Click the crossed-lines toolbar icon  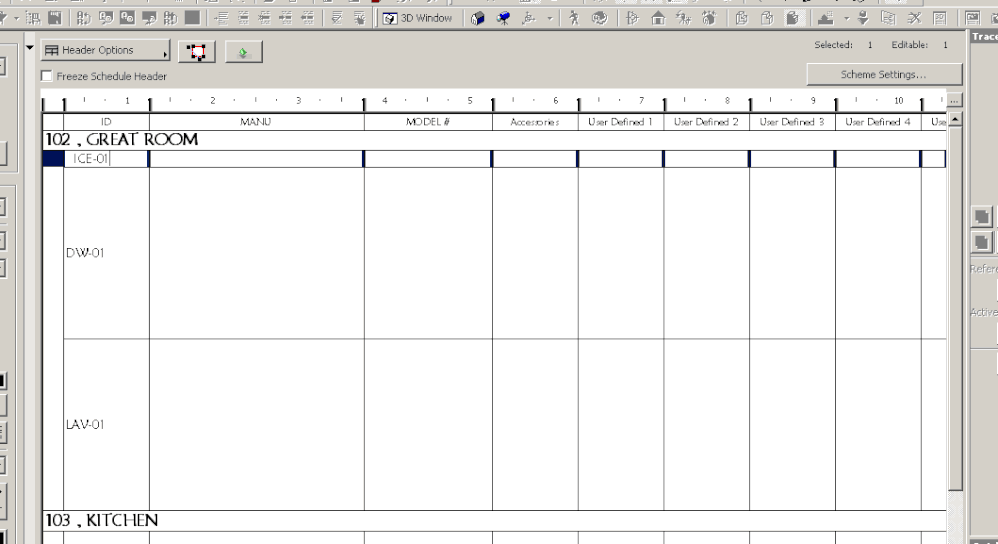[x=915, y=18]
